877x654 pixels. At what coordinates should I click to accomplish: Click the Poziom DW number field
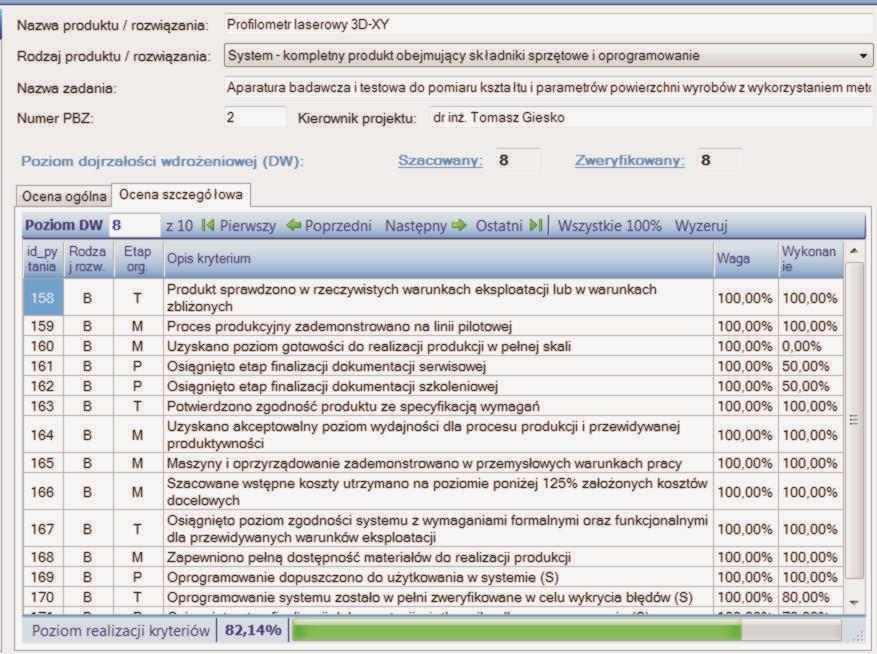click(134, 225)
